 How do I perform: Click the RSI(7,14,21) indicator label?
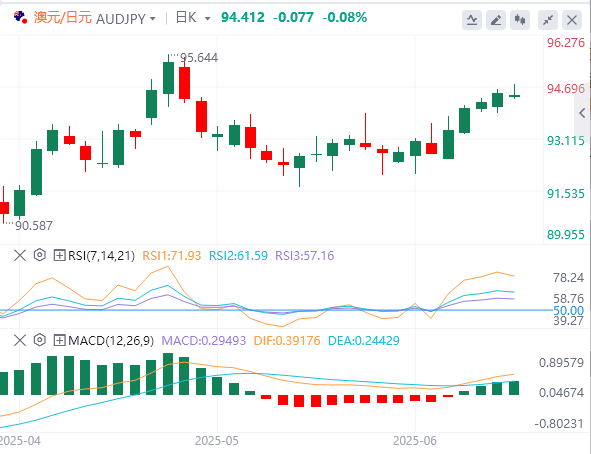(101, 255)
